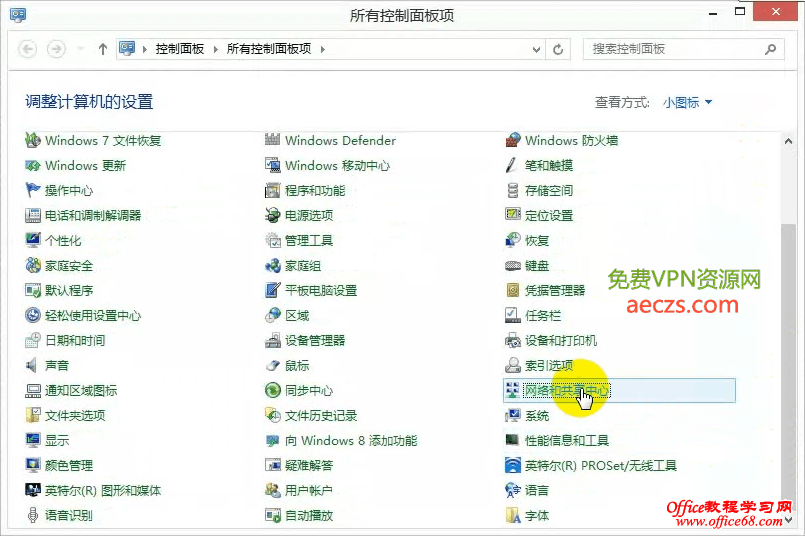Open the 管理工具 icon
The height and width of the screenshot is (536, 805).
pyautogui.click(x=273, y=240)
